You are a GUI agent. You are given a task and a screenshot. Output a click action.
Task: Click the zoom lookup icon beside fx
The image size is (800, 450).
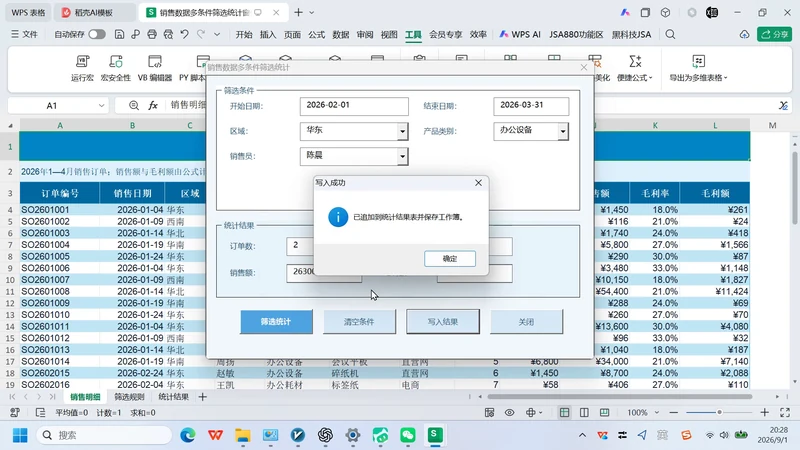click(134, 106)
